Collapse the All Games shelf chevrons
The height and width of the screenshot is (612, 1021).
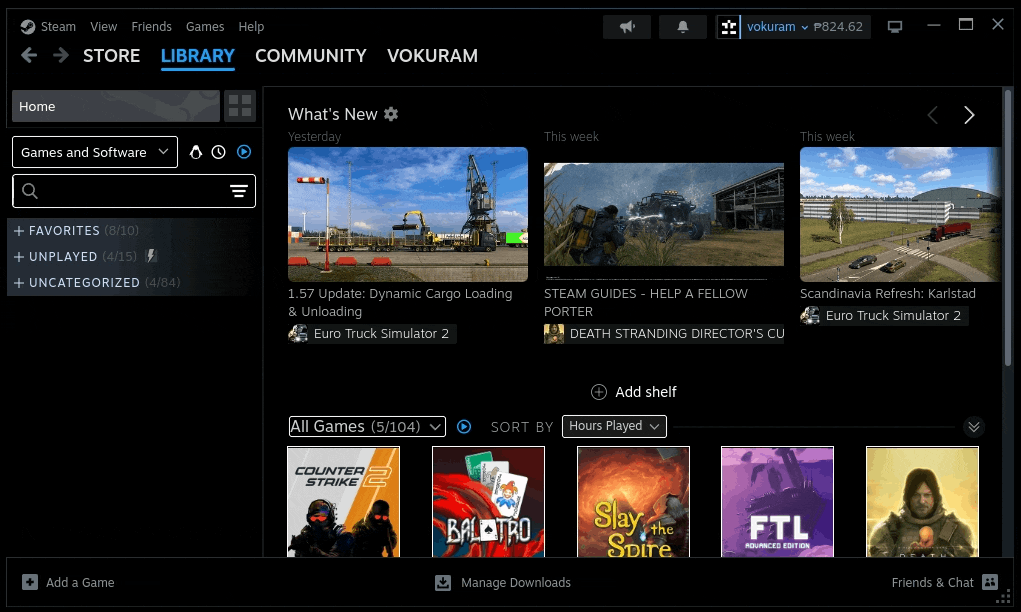tap(973, 426)
